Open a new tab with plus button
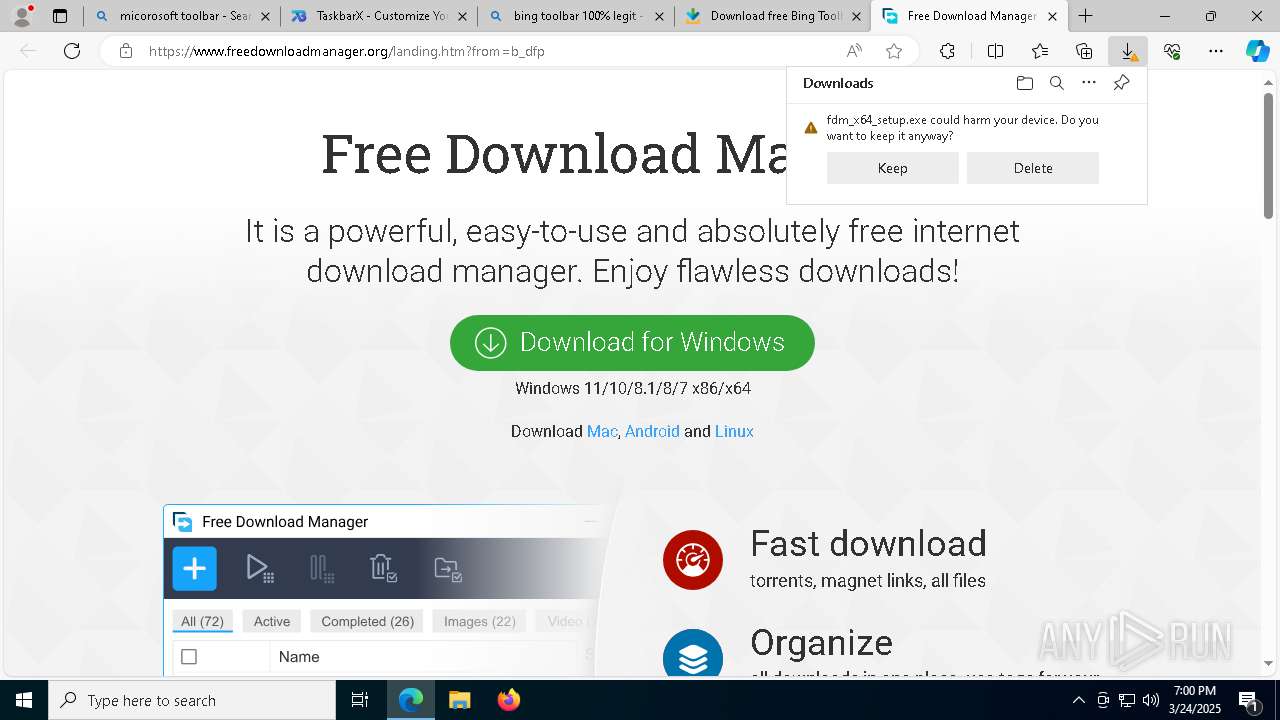Screen dimensions: 1280x720 (x=1085, y=16)
